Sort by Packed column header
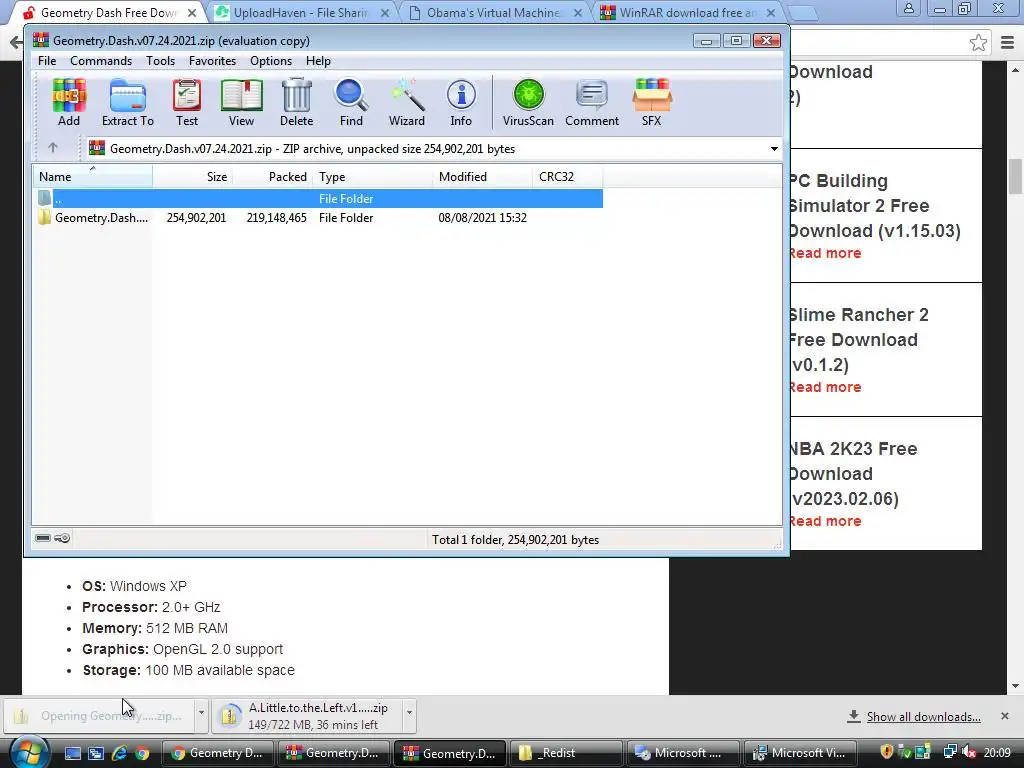 click(273, 177)
